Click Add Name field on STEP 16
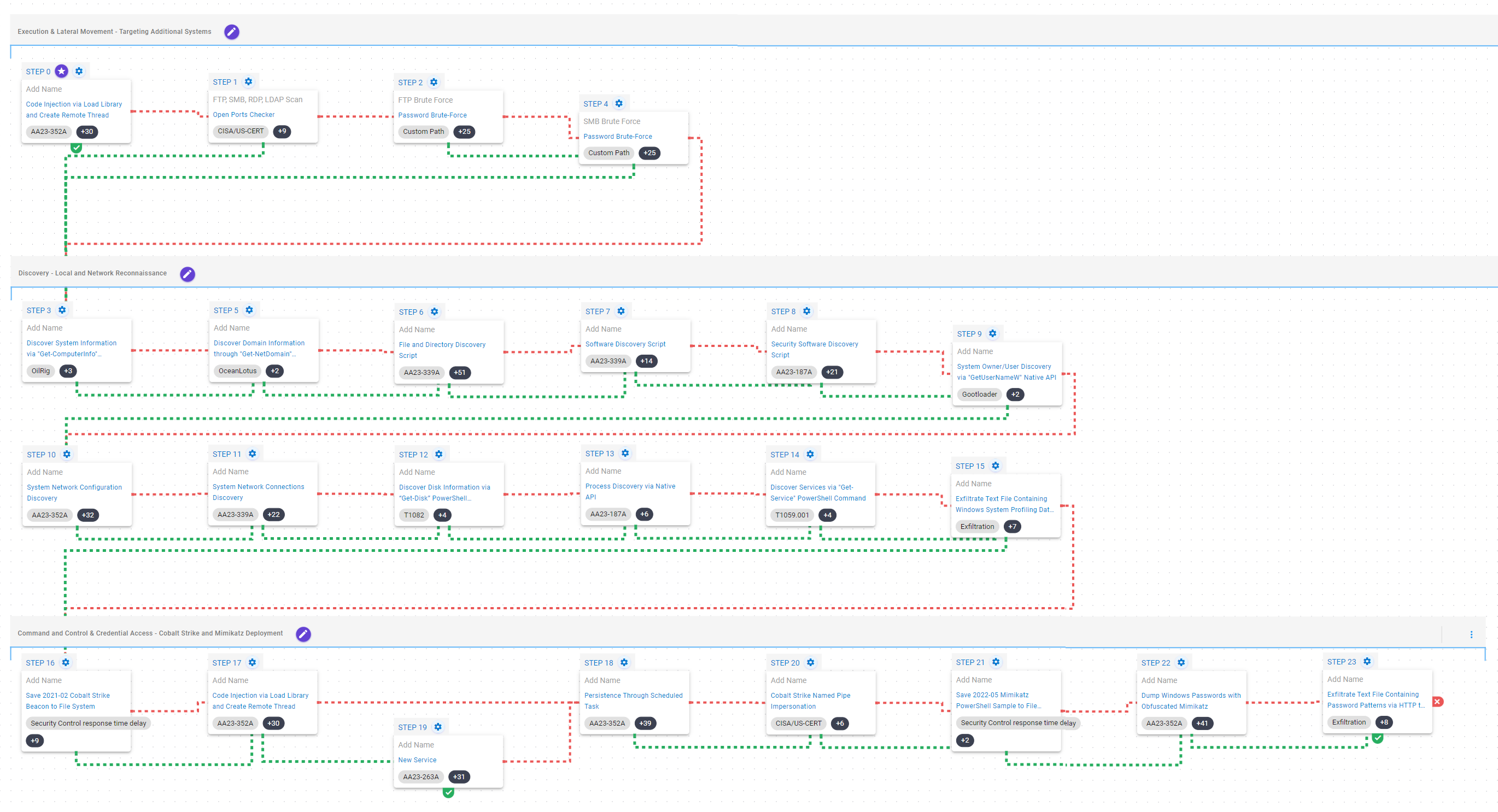 [44, 680]
